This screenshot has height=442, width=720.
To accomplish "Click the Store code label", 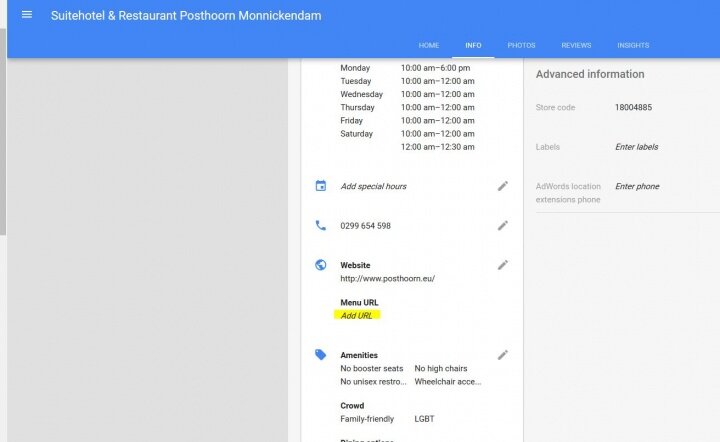I will point(555,107).
